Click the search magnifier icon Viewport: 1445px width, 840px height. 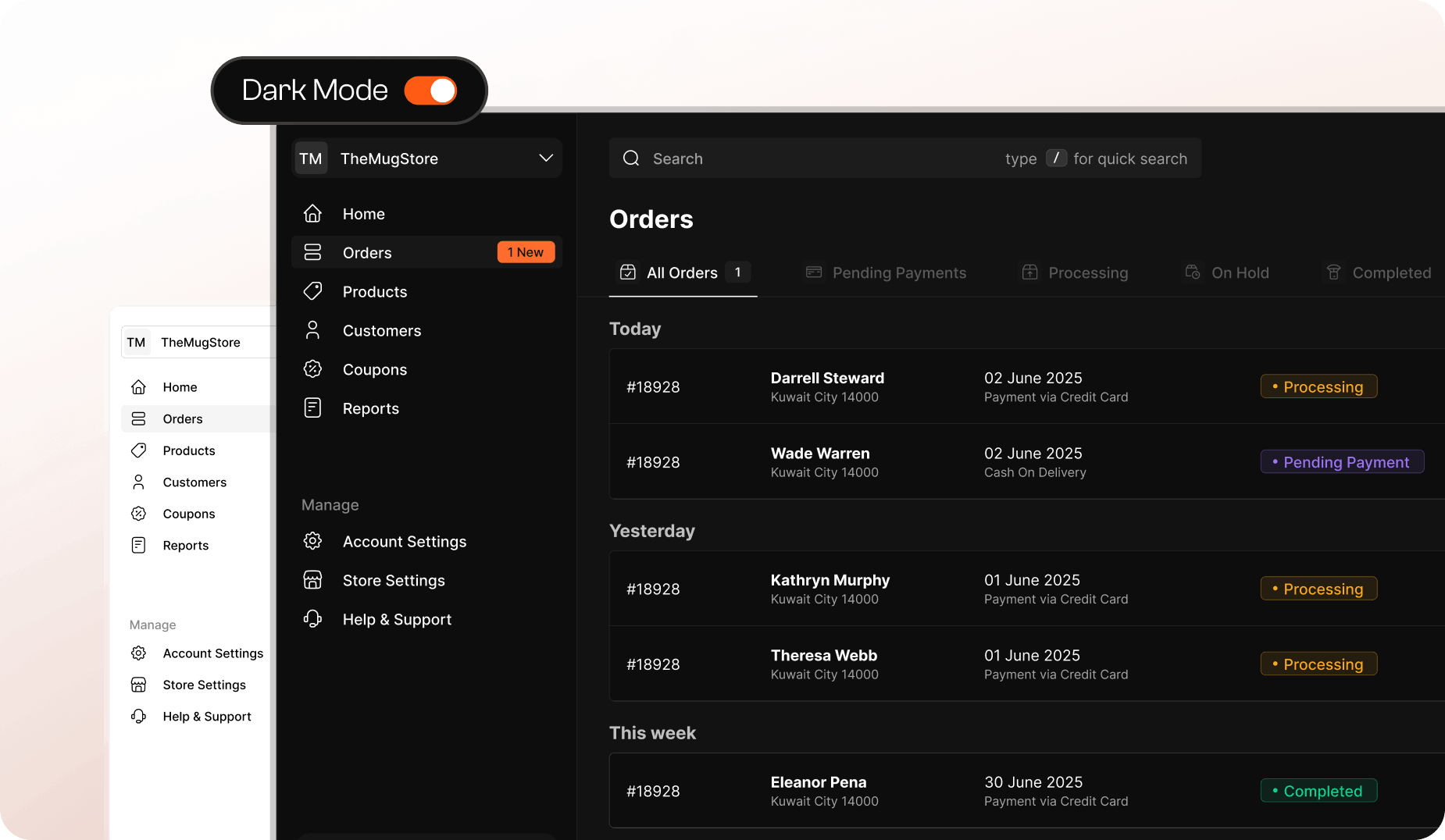point(631,158)
